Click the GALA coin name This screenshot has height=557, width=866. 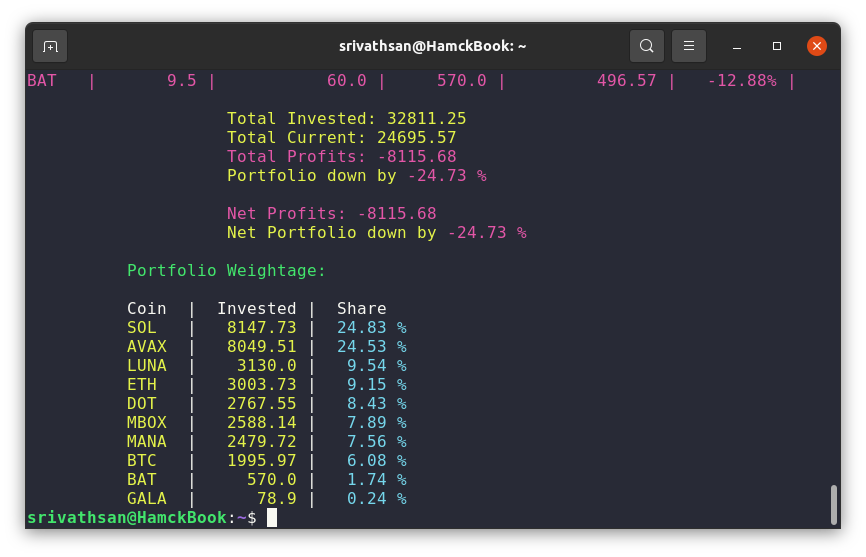(x=146, y=498)
